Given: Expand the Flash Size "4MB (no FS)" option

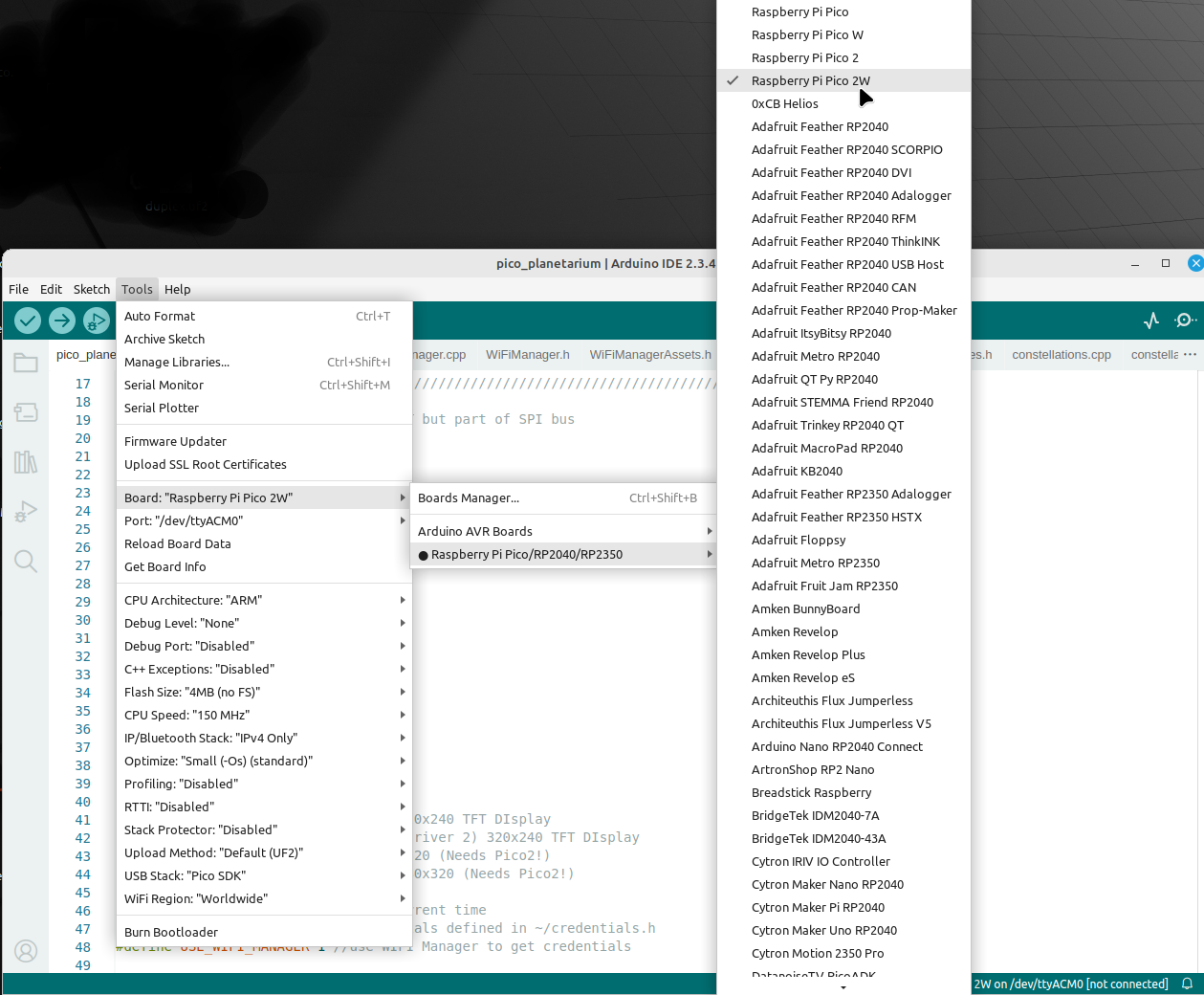Looking at the screenshot, I should click(x=264, y=692).
